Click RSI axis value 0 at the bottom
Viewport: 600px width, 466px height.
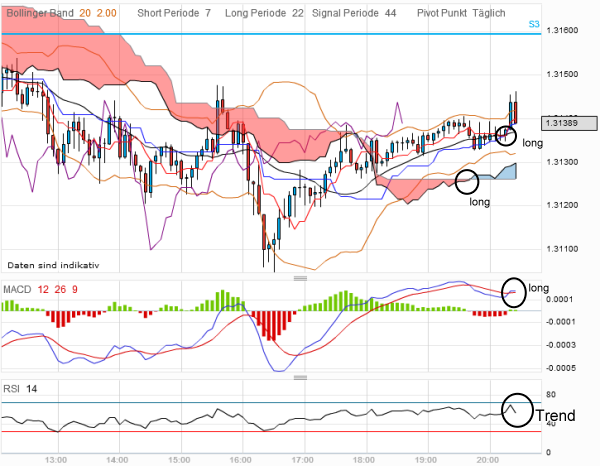pos(548,453)
